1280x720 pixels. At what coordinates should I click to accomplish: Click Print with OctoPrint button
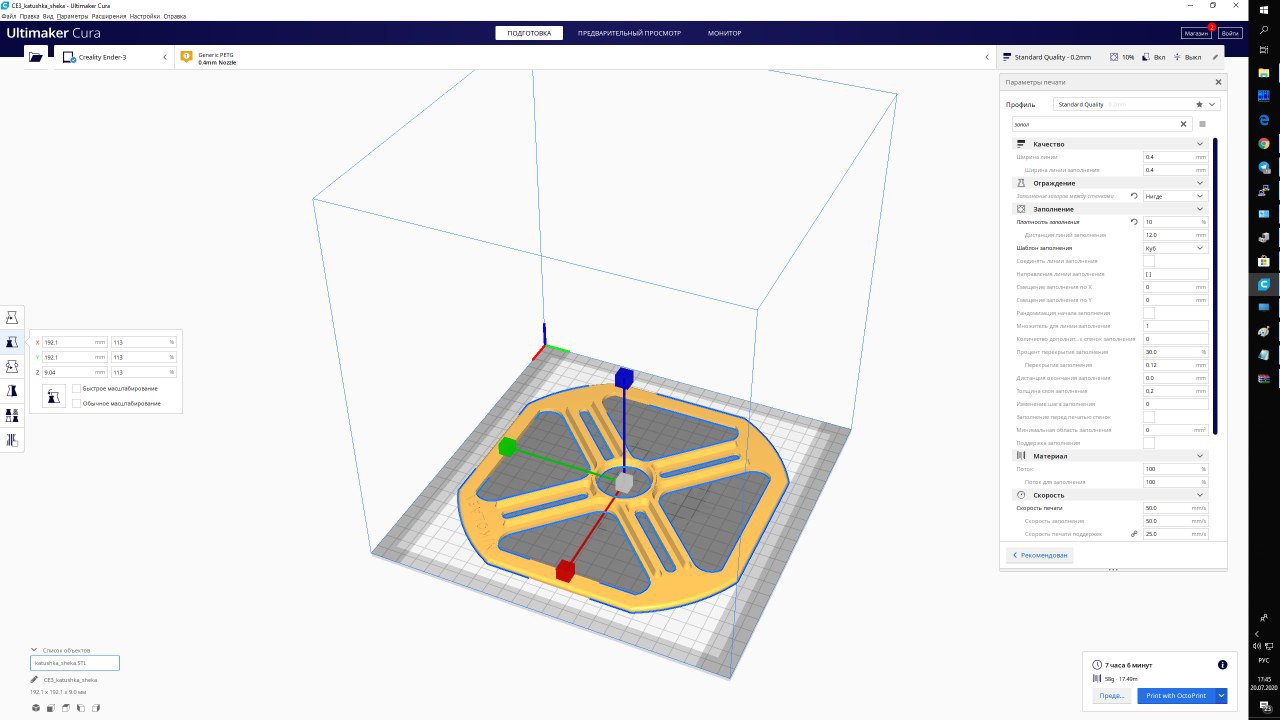click(x=1176, y=695)
